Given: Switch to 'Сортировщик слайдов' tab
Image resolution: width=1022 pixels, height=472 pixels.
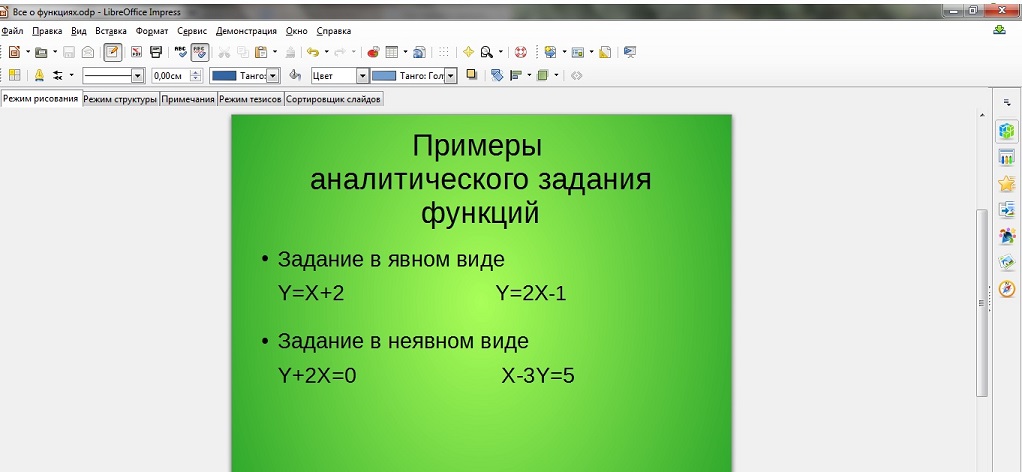Looking at the screenshot, I should coord(333,99).
